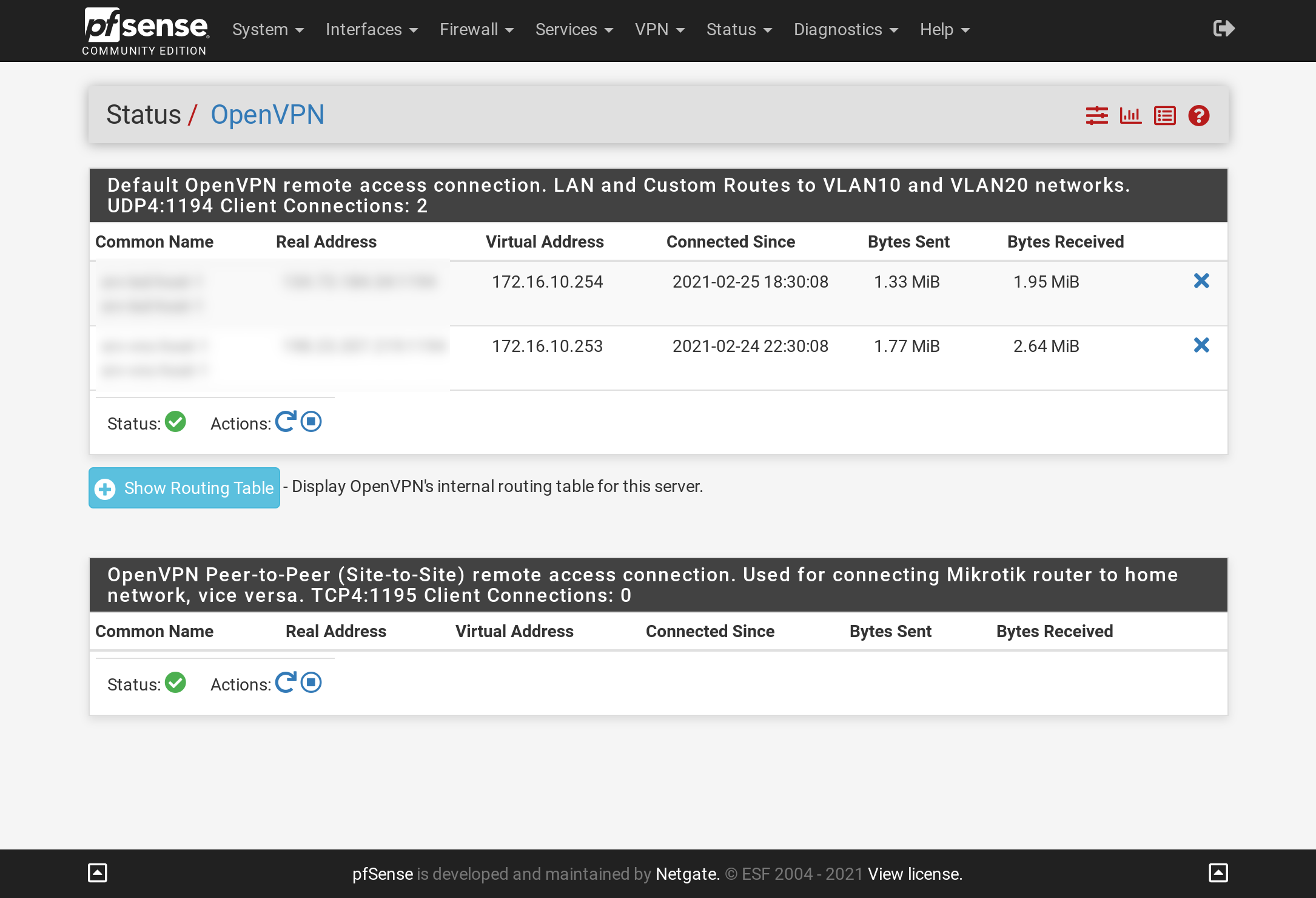Kill the 172.16.10.254 client connection
Image resolution: width=1316 pixels, height=898 pixels.
(x=1201, y=281)
